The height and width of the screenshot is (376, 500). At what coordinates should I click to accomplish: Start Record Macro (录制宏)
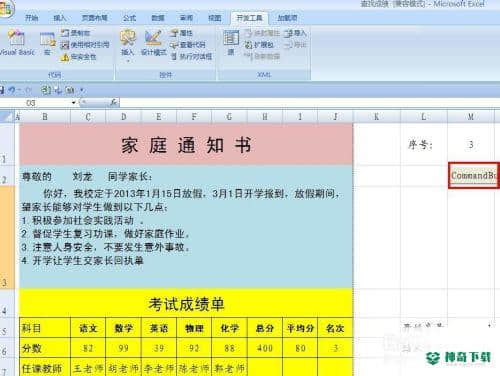(x=76, y=33)
